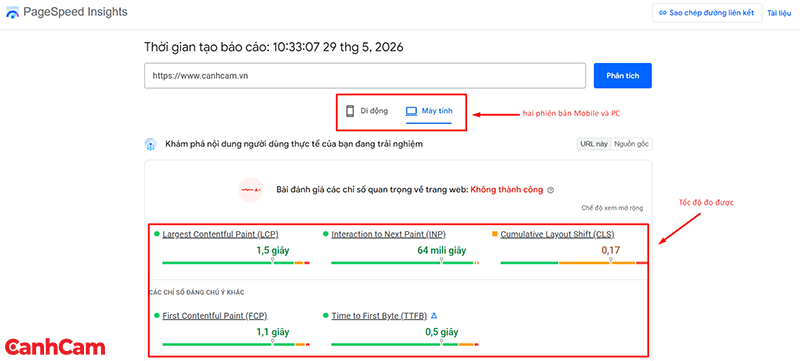
Task: Click the report creation time heading
Action: (274, 47)
